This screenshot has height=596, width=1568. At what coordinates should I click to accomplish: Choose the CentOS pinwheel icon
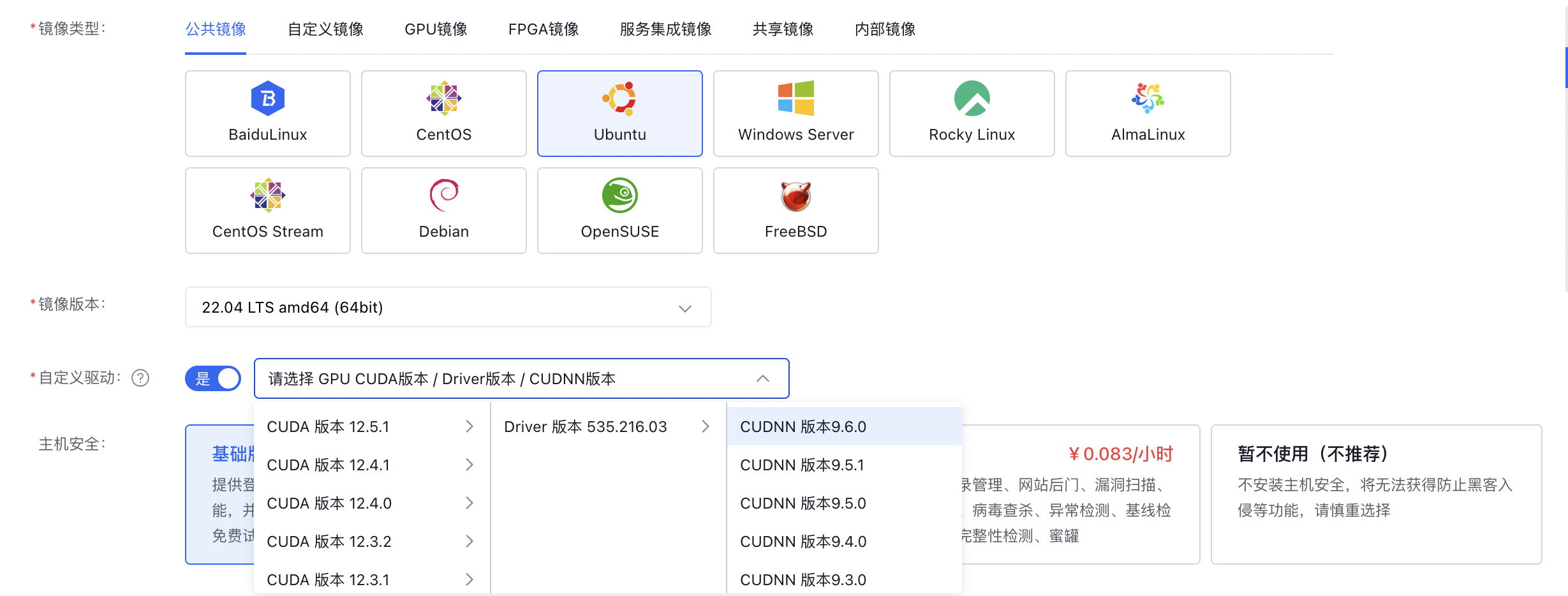(444, 98)
